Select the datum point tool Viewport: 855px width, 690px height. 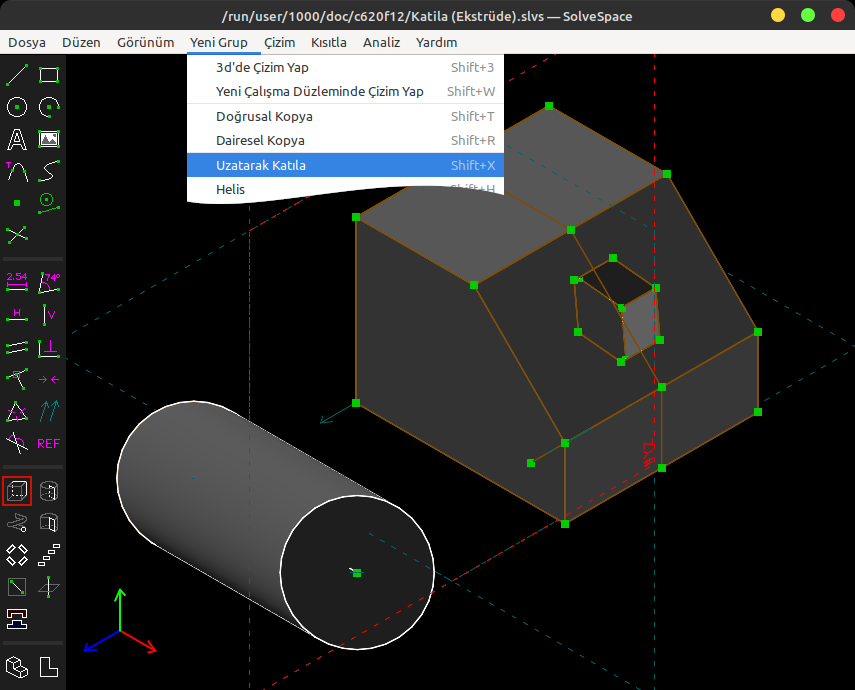click(x=17, y=203)
